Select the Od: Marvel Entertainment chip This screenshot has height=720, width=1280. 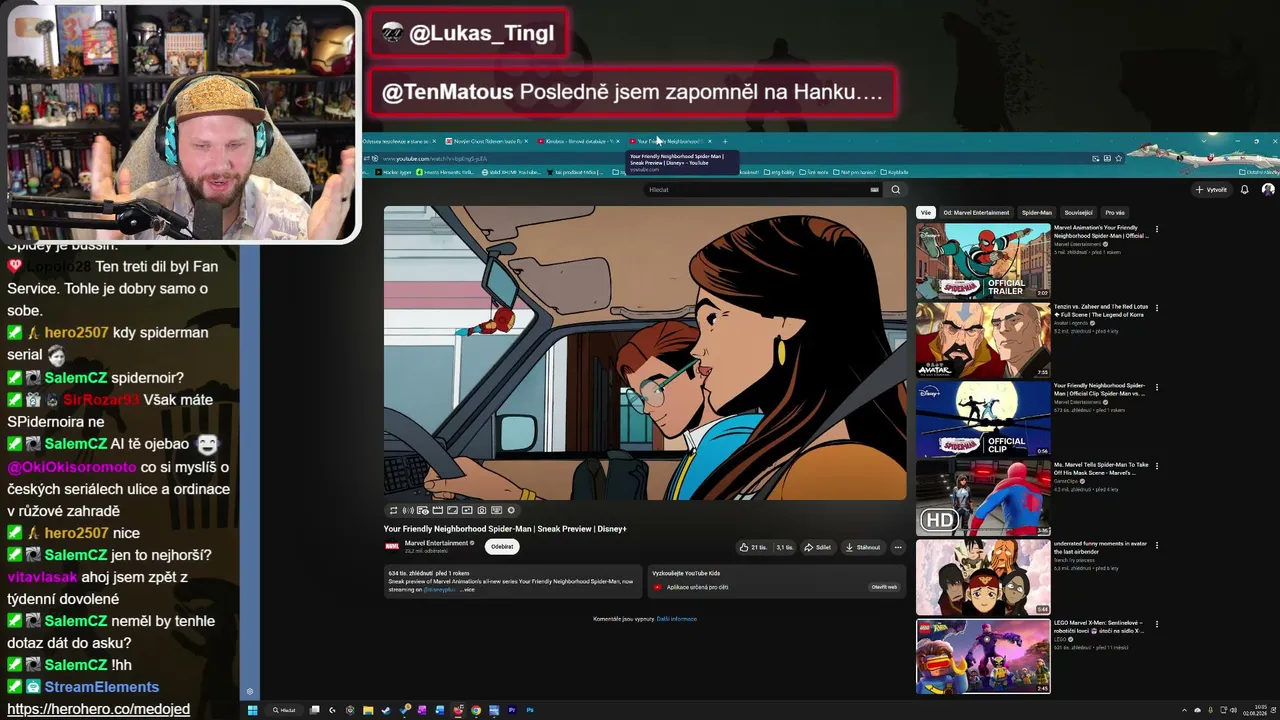976,213
